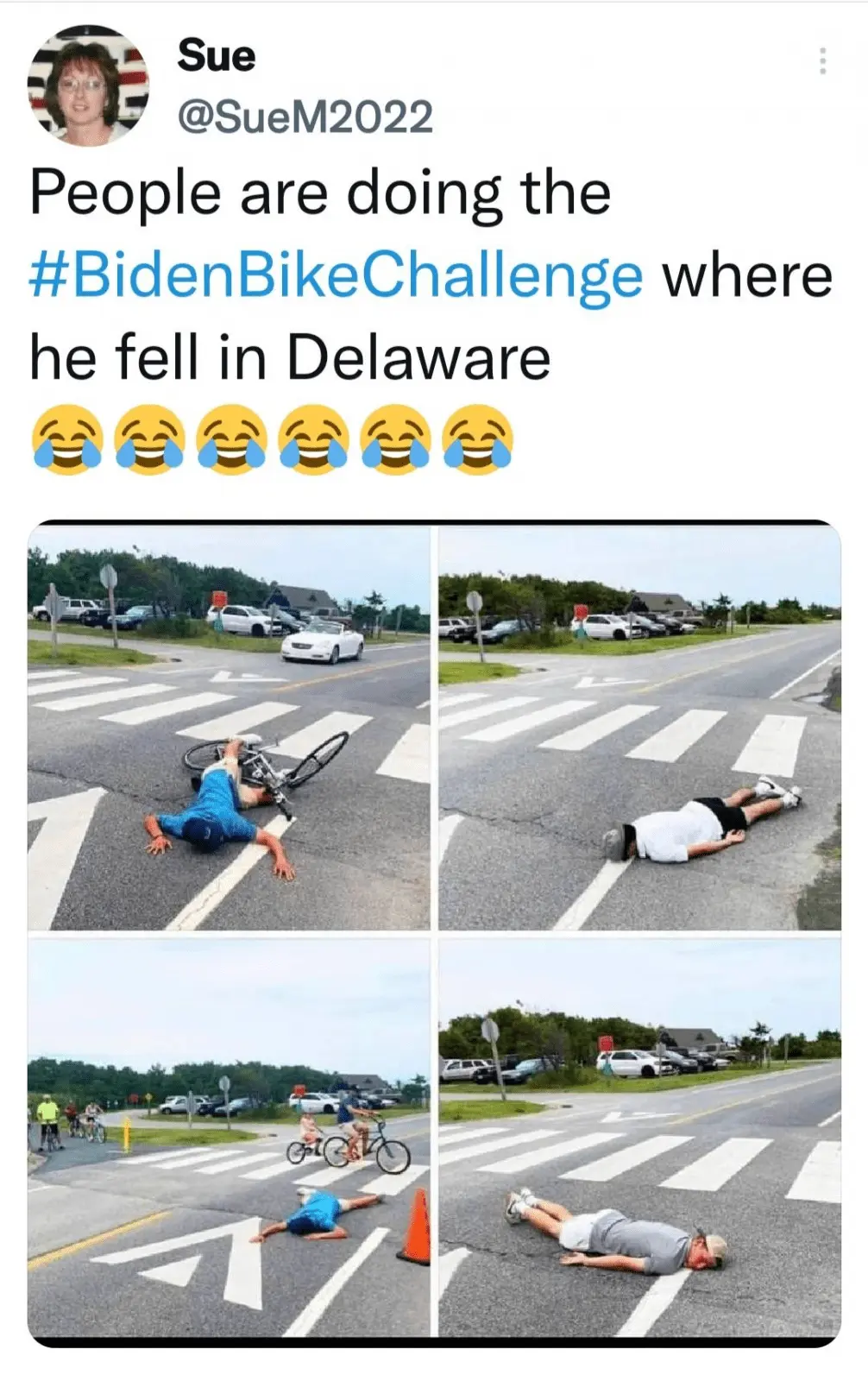Open Sue's profile avatar picture
The height and width of the screenshot is (1381, 868).
(x=88, y=85)
